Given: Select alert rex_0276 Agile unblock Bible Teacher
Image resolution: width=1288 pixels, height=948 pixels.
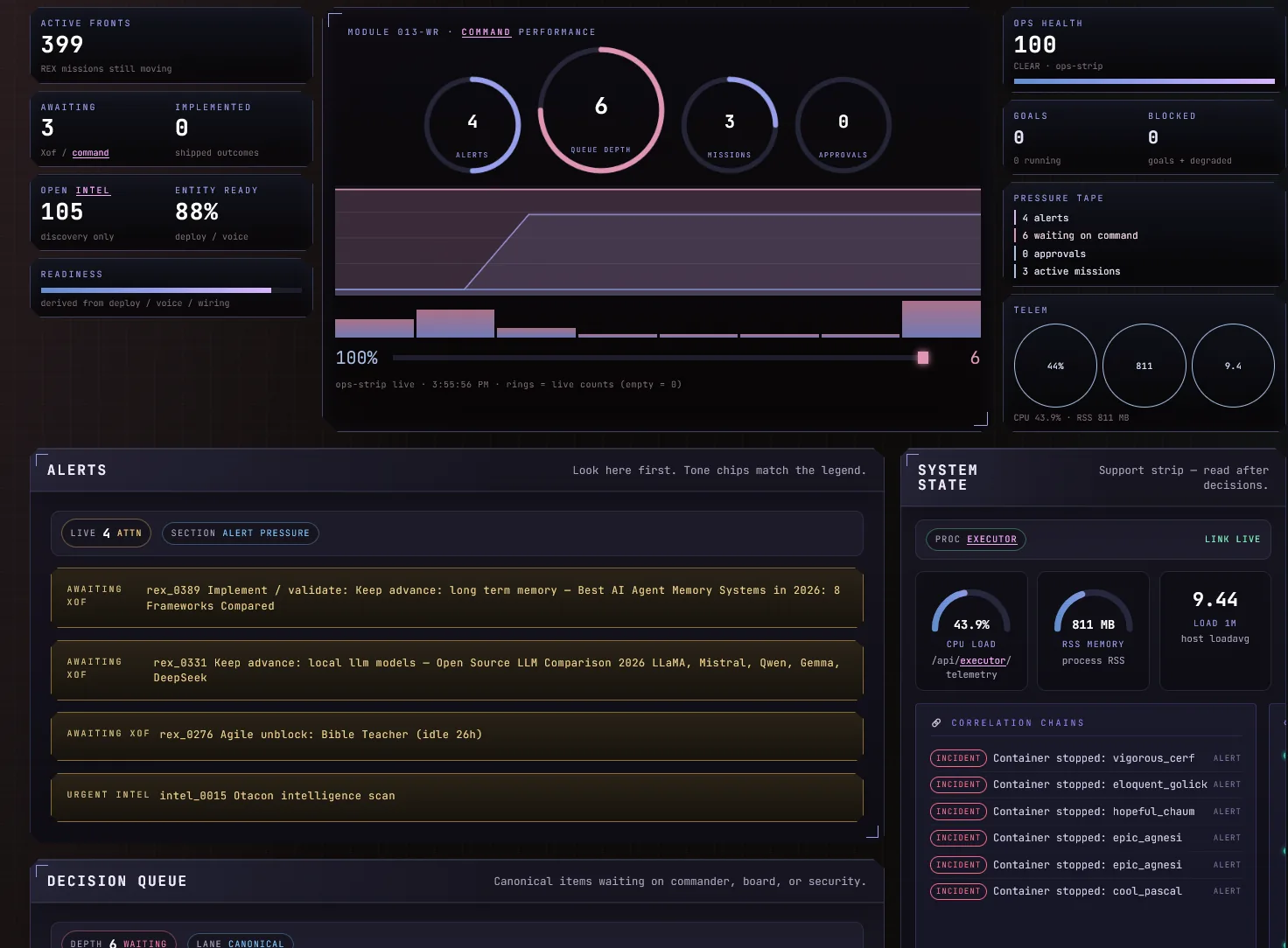Looking at the screenshot, I should 458,735.
